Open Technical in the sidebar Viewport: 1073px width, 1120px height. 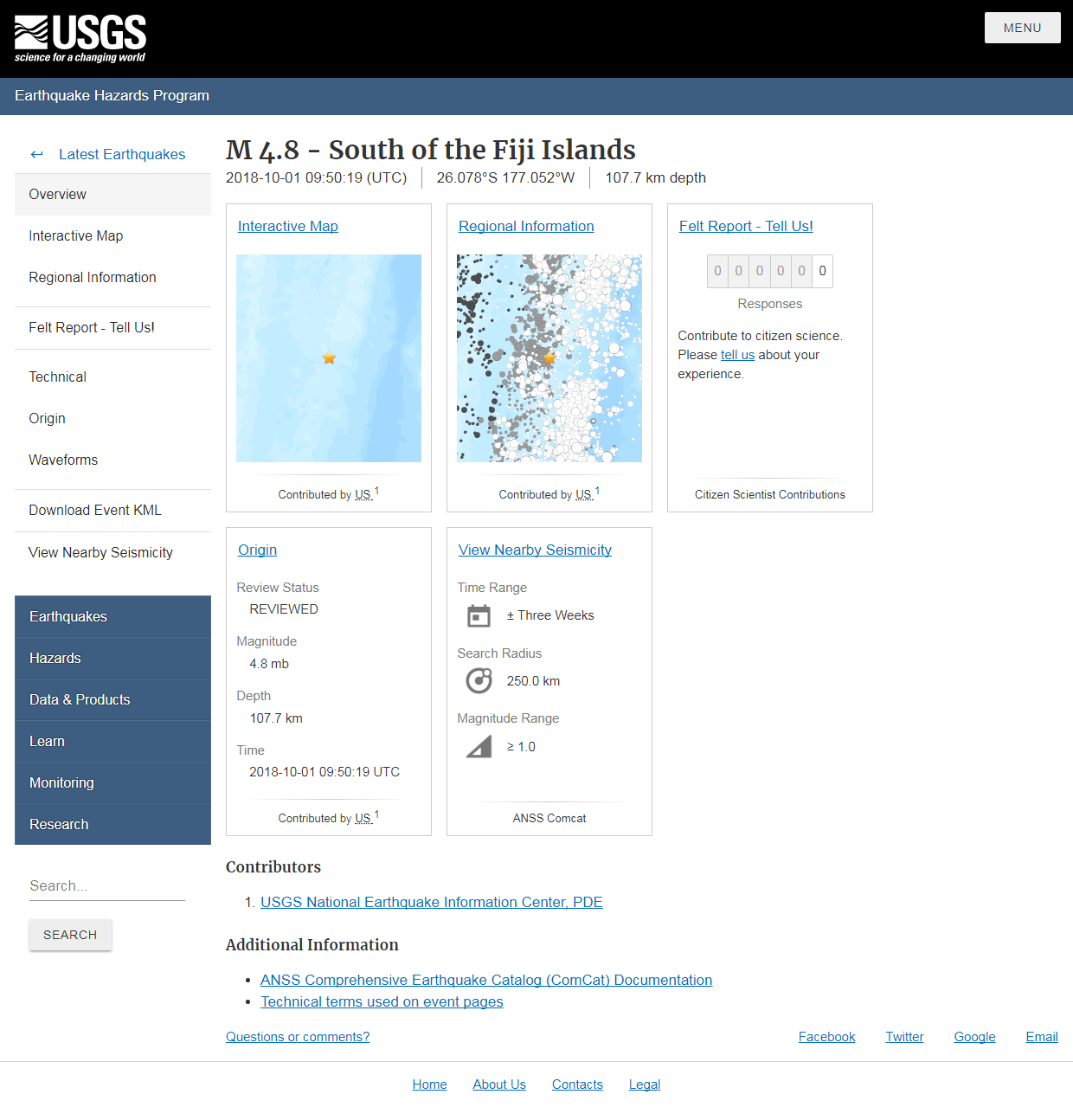coord(112,377)
